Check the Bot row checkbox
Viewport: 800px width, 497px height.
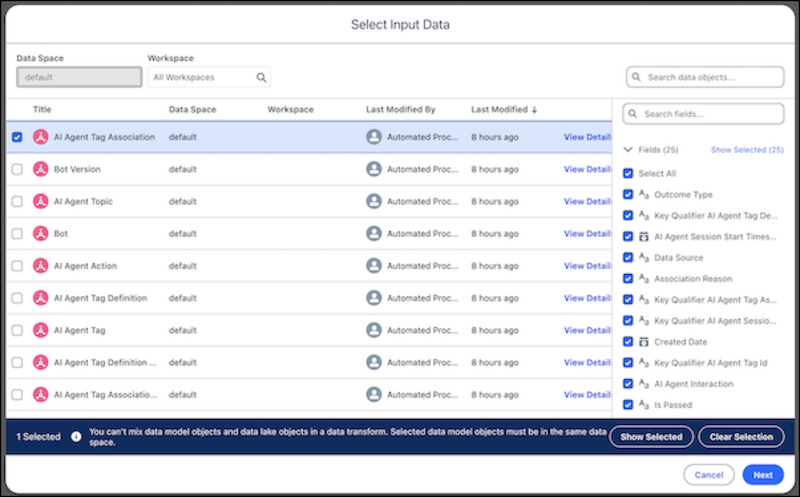[17, 233]
